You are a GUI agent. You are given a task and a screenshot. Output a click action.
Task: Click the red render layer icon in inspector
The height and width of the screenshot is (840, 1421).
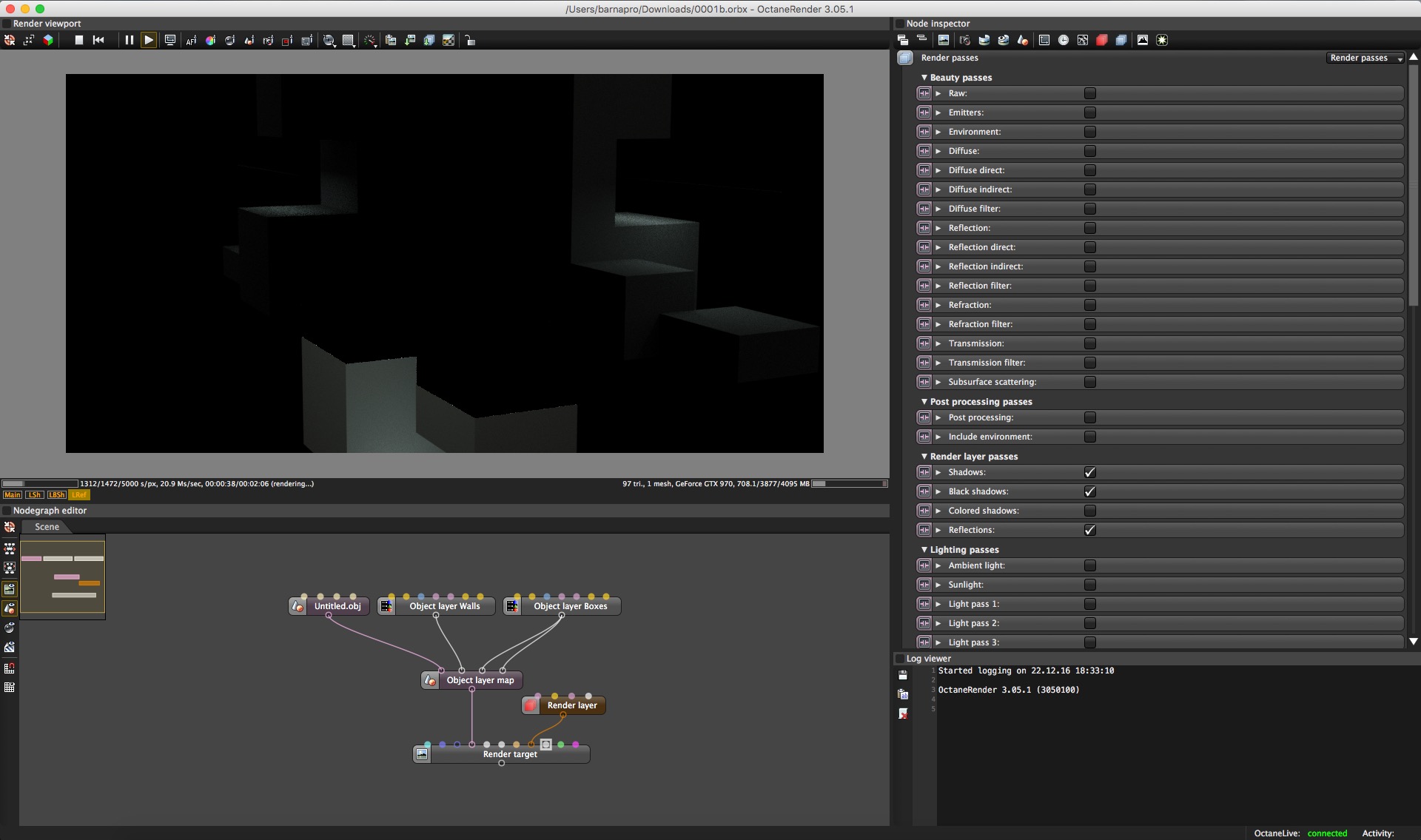tap(1102, 40)
